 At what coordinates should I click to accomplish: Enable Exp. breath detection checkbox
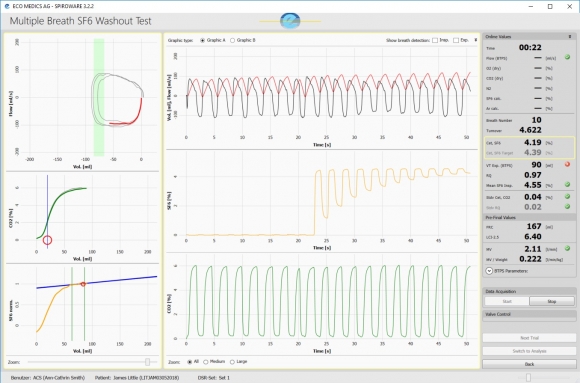[x=456, y=40]
